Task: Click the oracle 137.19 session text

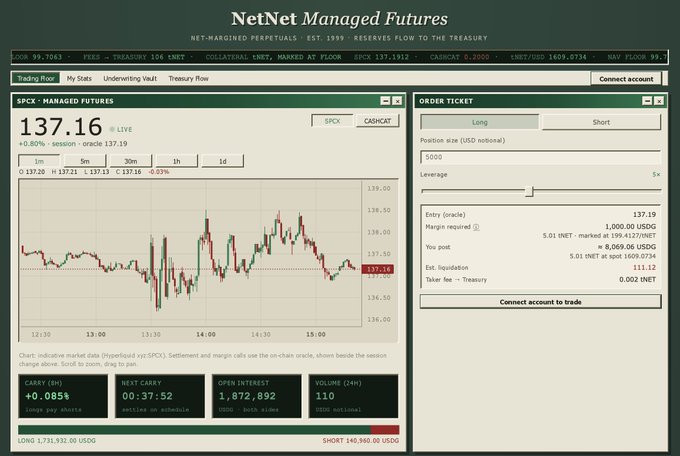Action: [105, 144]
